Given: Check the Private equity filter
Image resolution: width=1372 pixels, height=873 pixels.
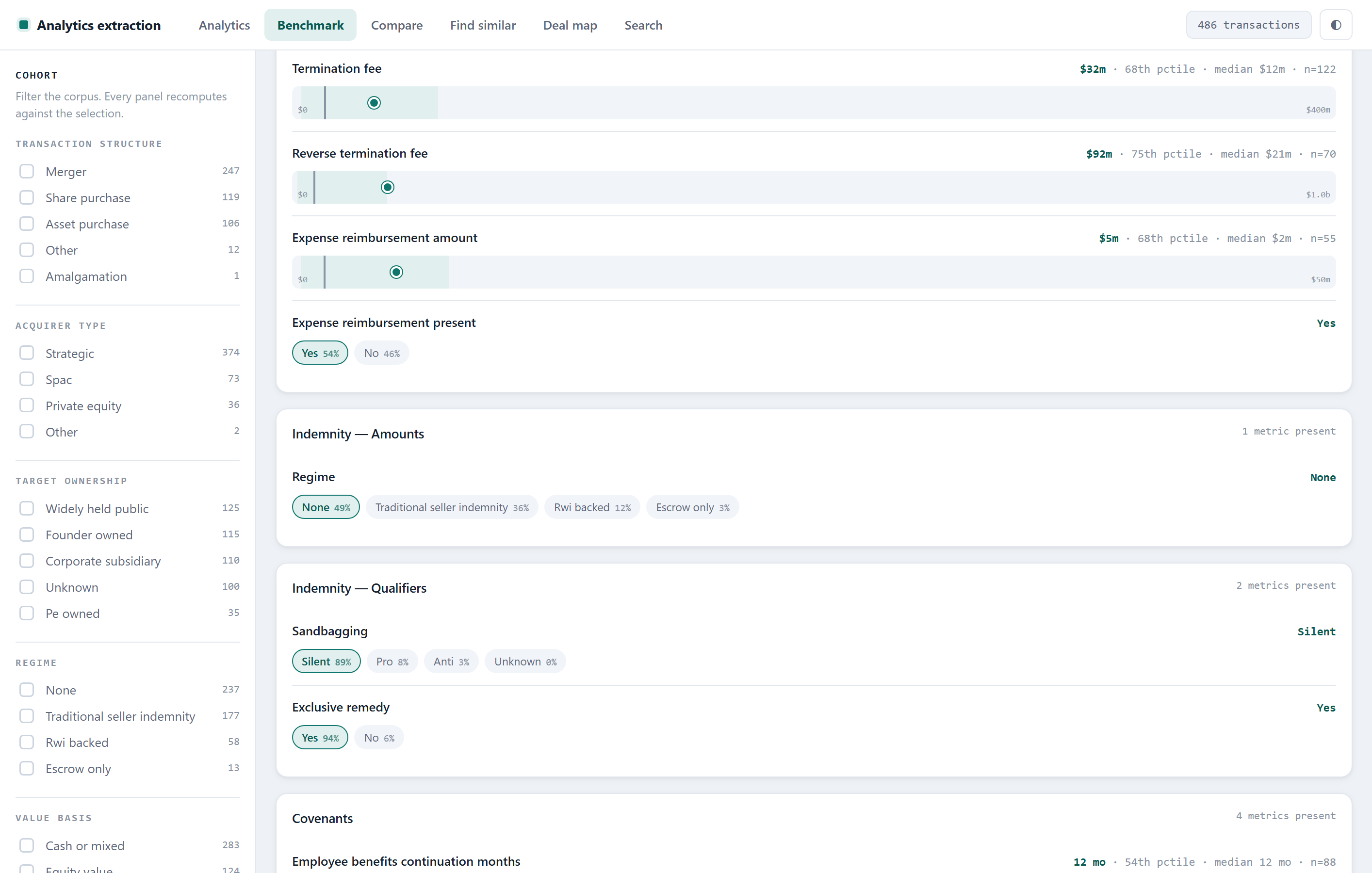Looking at the screenshot, I should coord(27,405).
